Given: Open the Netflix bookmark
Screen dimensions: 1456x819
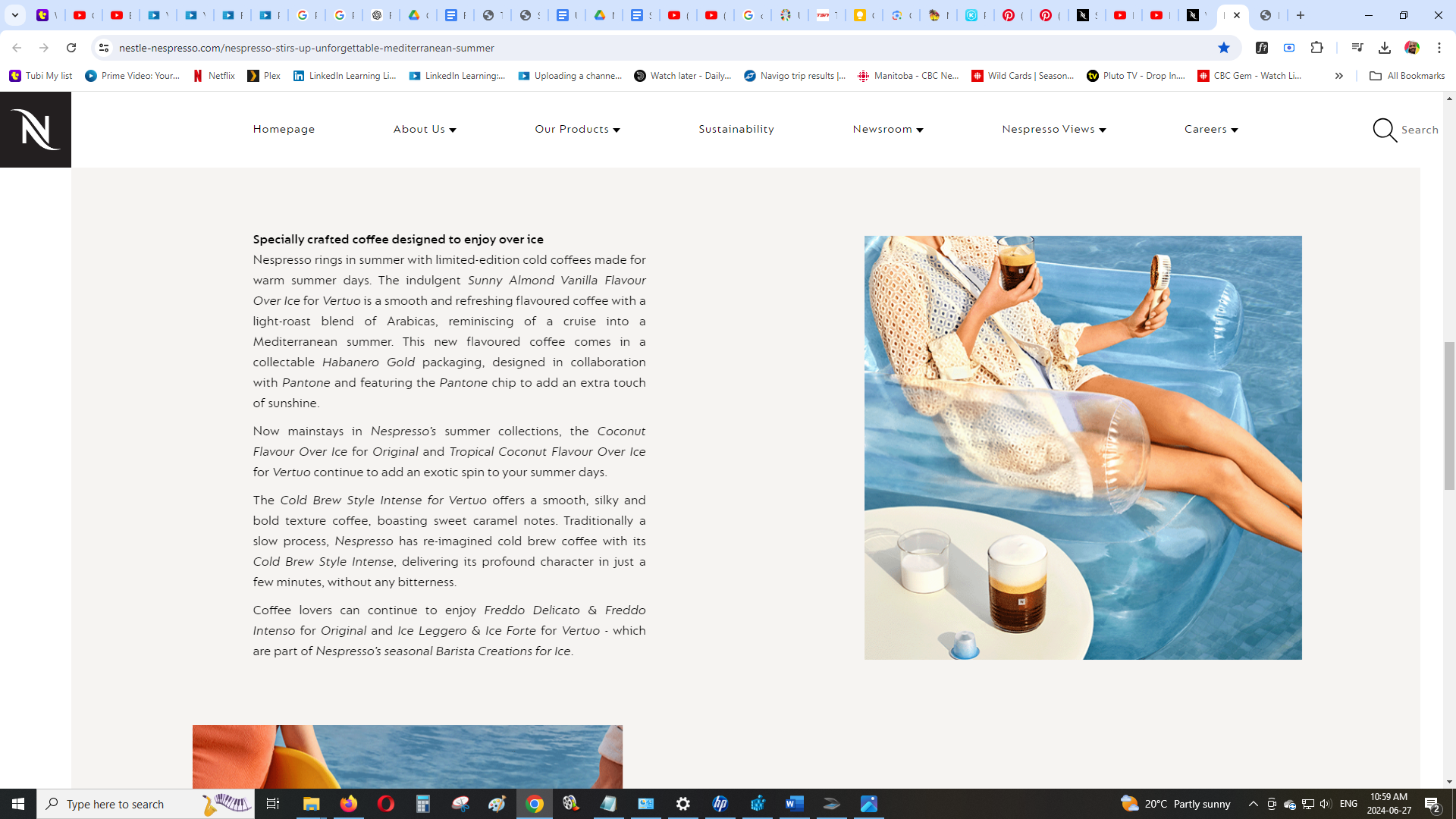Looking at the screenshot, I should 214,76.
